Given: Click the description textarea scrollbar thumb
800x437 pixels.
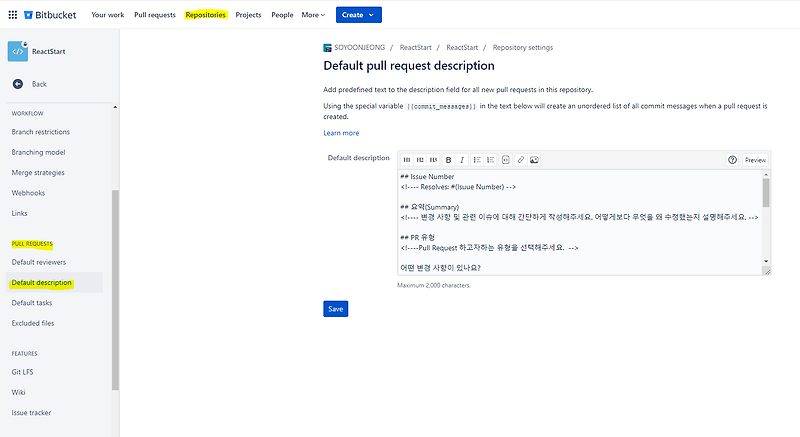Looking at the screenshot, I should (766, 193).
